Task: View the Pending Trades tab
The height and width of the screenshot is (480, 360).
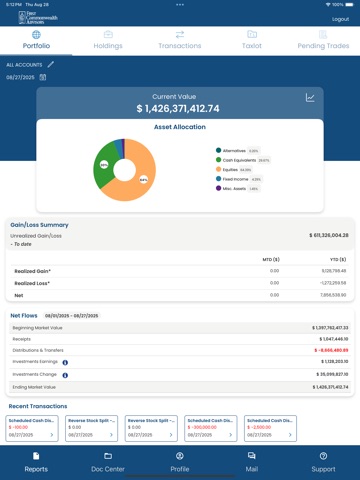Action: point(323,40)
